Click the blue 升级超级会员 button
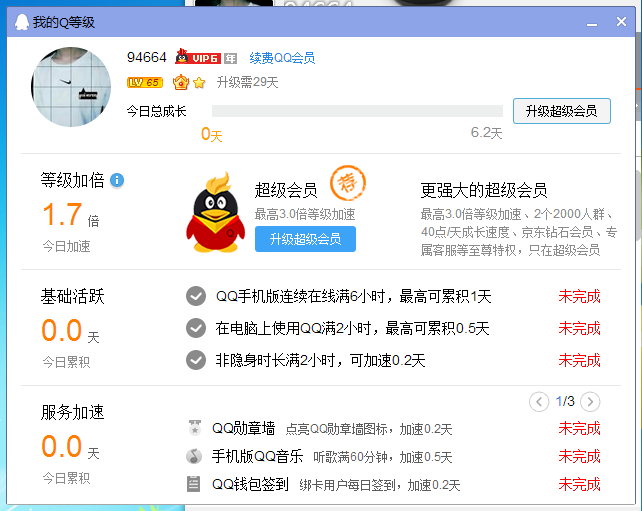The image size is (642, 511). click(x=305, y=239)
